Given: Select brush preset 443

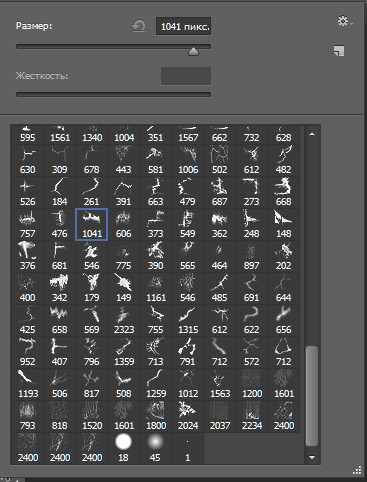Looking at the screenshot, I should tap(123, 161).
